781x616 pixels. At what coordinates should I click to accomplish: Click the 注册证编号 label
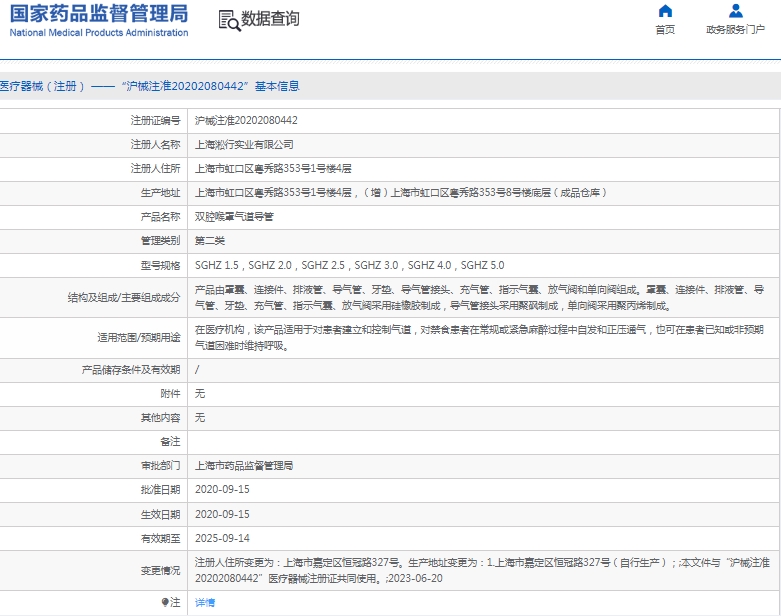click(155, 121)
